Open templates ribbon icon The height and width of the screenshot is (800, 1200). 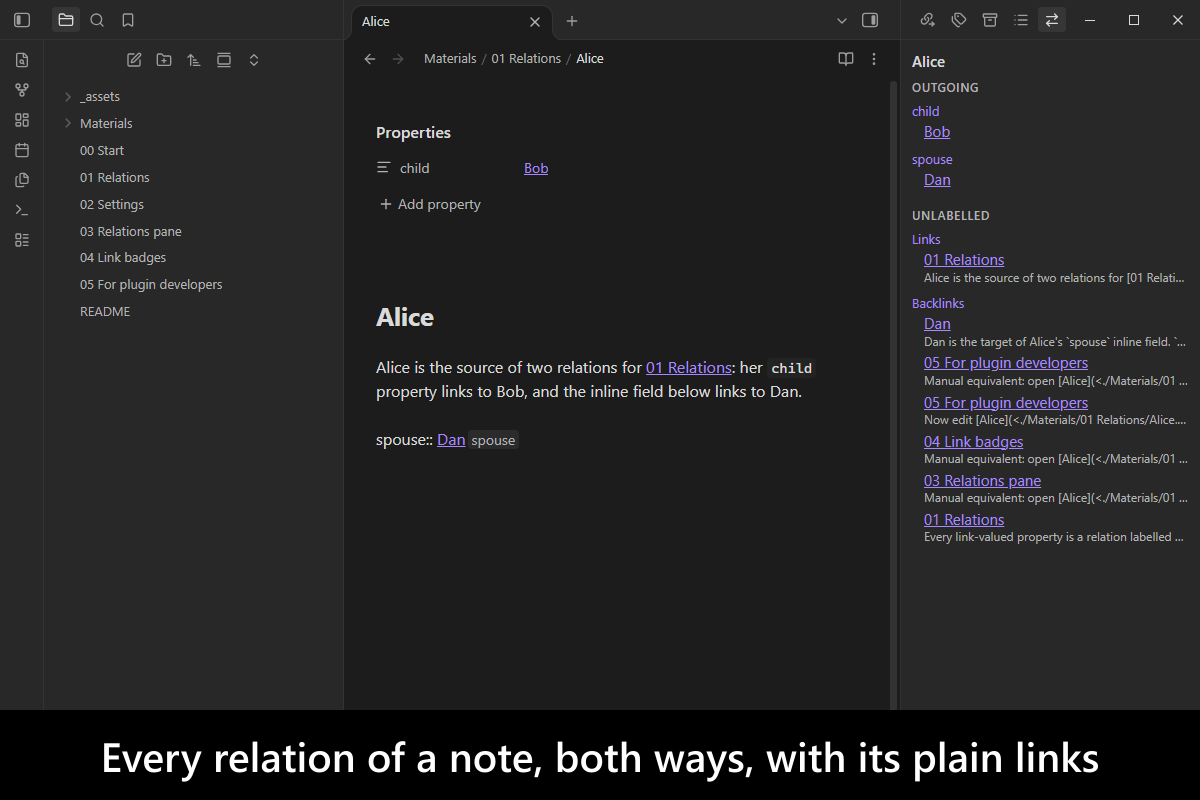22,180
